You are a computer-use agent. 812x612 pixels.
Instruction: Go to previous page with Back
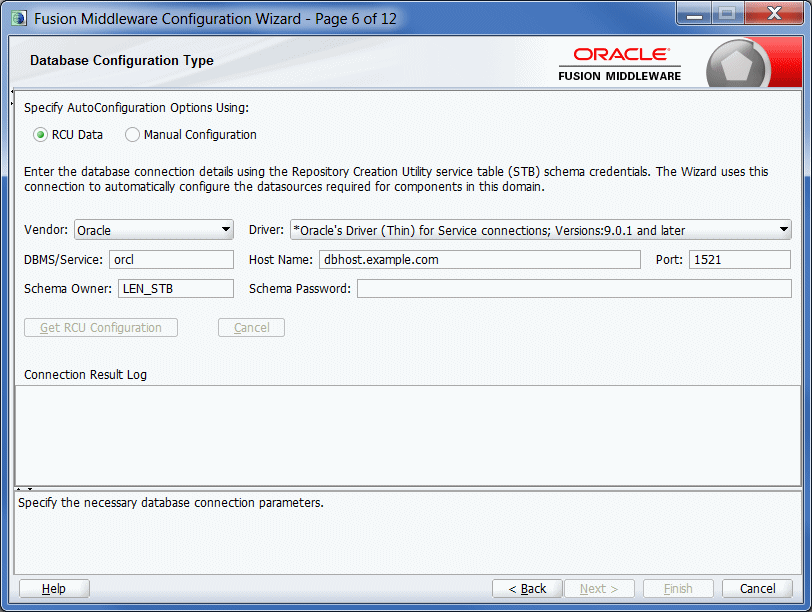point(527,589)
